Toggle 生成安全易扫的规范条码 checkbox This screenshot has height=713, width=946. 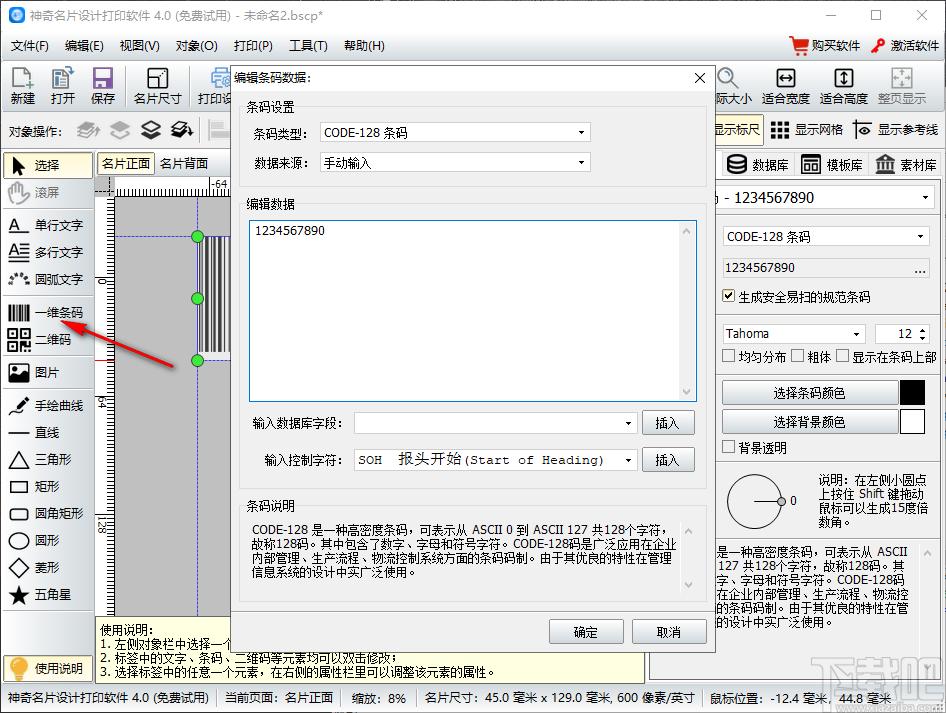729,296
